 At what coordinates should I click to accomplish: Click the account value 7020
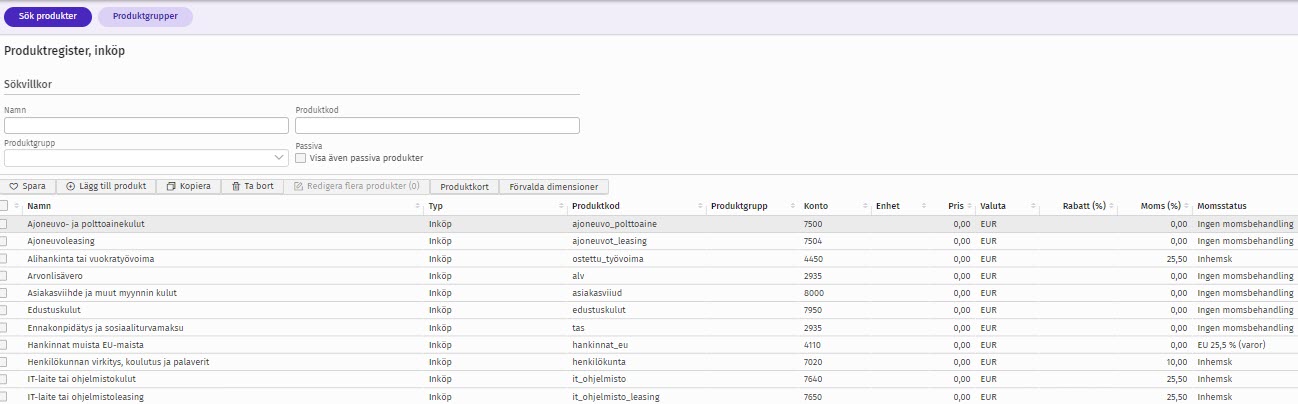(x=813, y=361)
